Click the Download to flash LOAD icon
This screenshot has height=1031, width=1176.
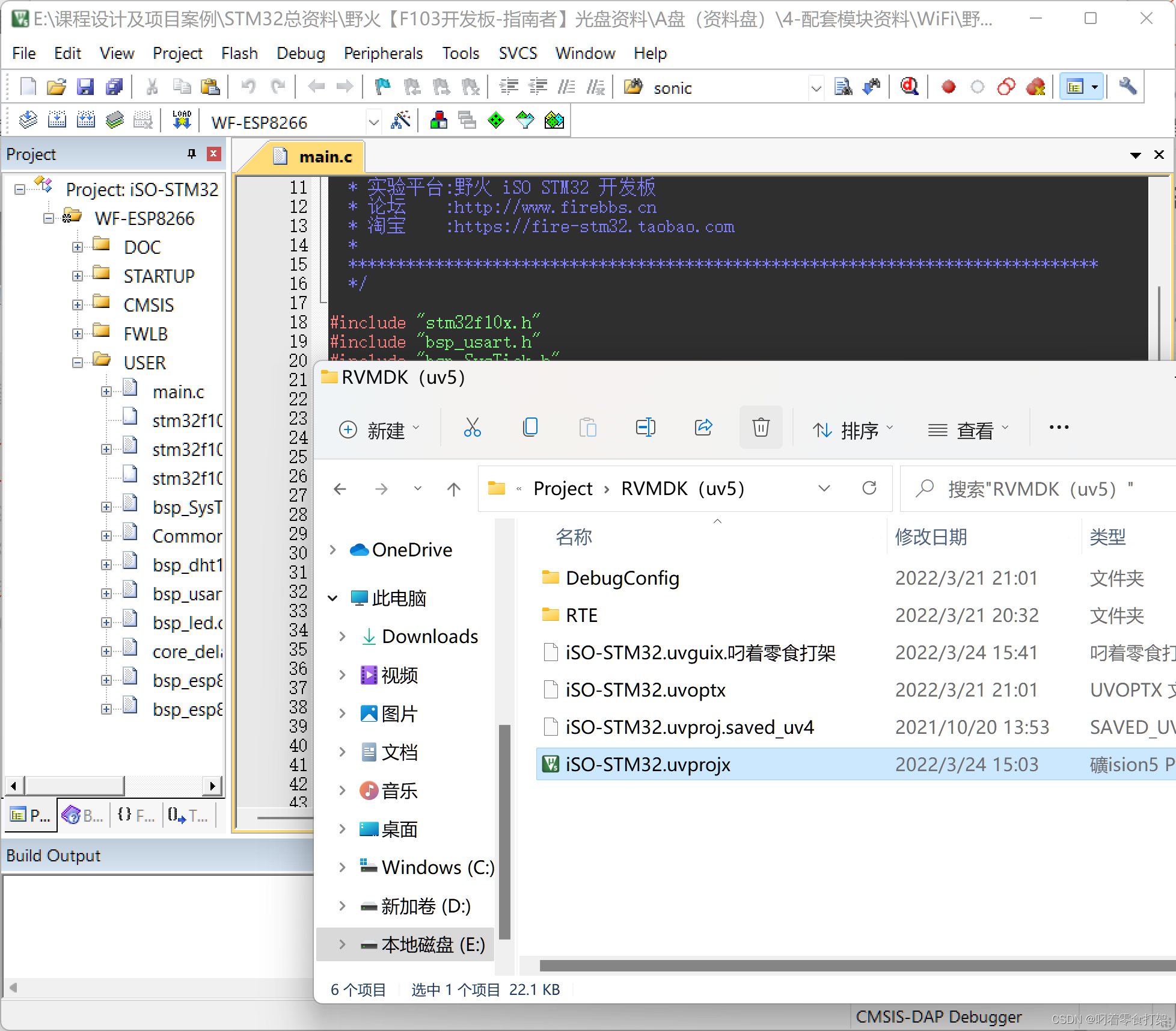[182, 121]
